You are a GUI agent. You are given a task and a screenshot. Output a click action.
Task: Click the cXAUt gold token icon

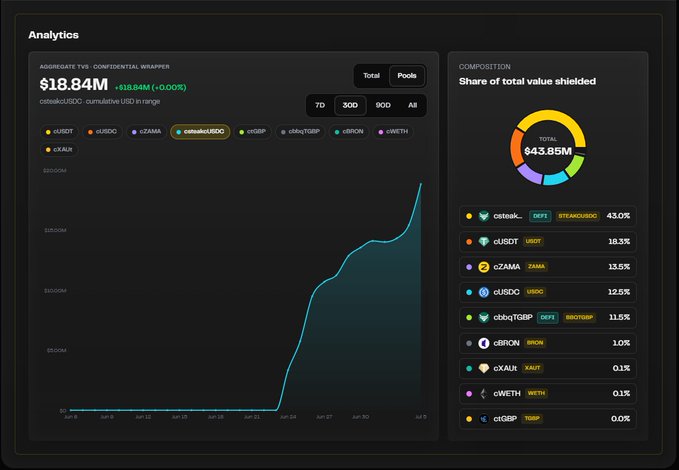coord(484,368)
